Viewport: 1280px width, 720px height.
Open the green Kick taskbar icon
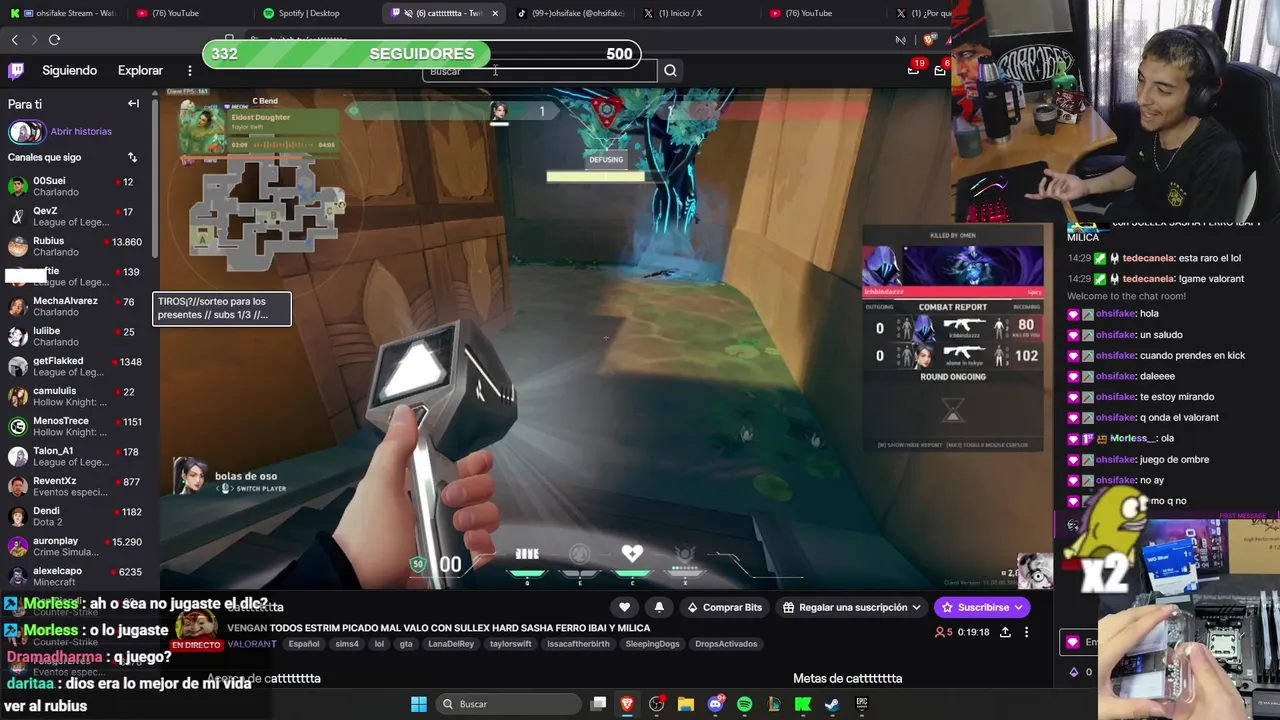point(803,704)
